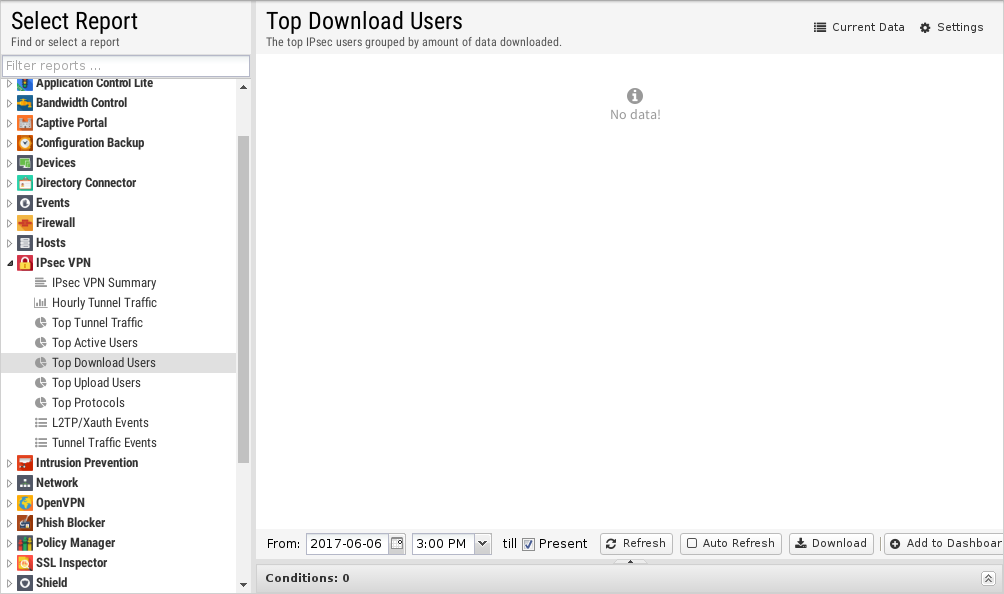Viewport: 1004px width, 594px height.
Task: Click the Refresh button
Action: tap(636, 543)
